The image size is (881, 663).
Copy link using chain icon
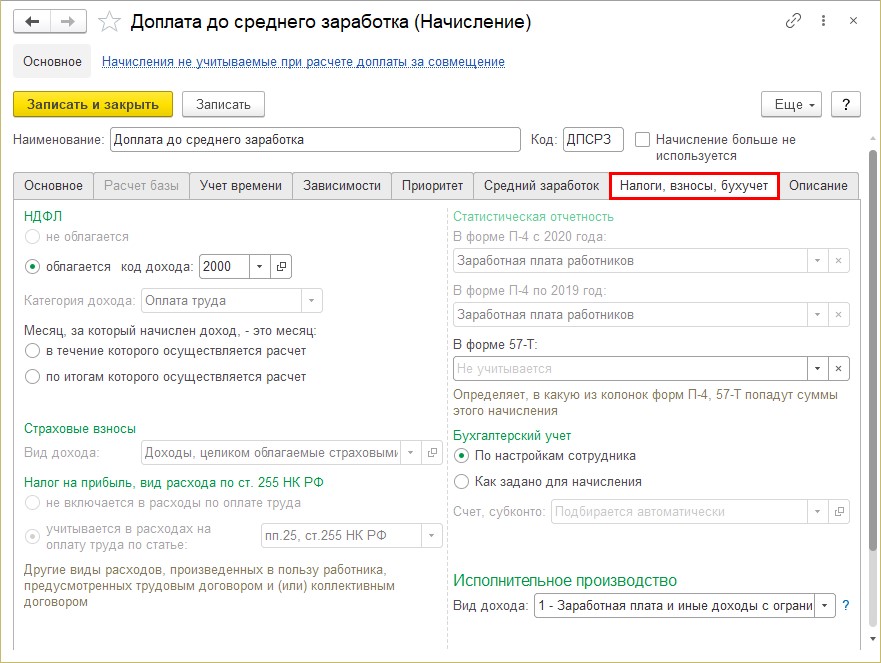click(793, 21)
